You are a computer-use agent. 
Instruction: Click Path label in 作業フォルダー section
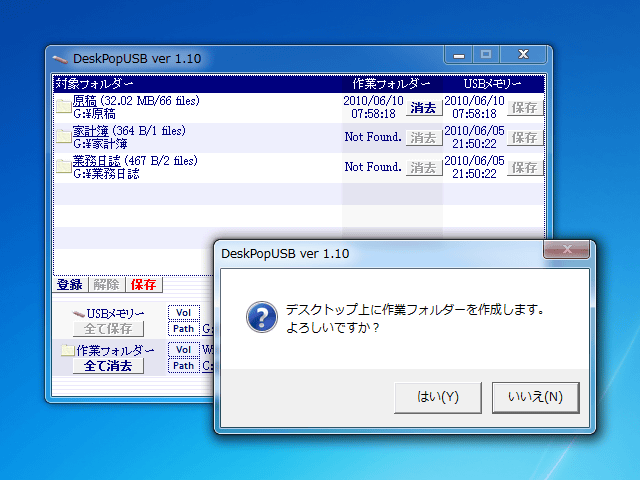click(x=184, y=365)
